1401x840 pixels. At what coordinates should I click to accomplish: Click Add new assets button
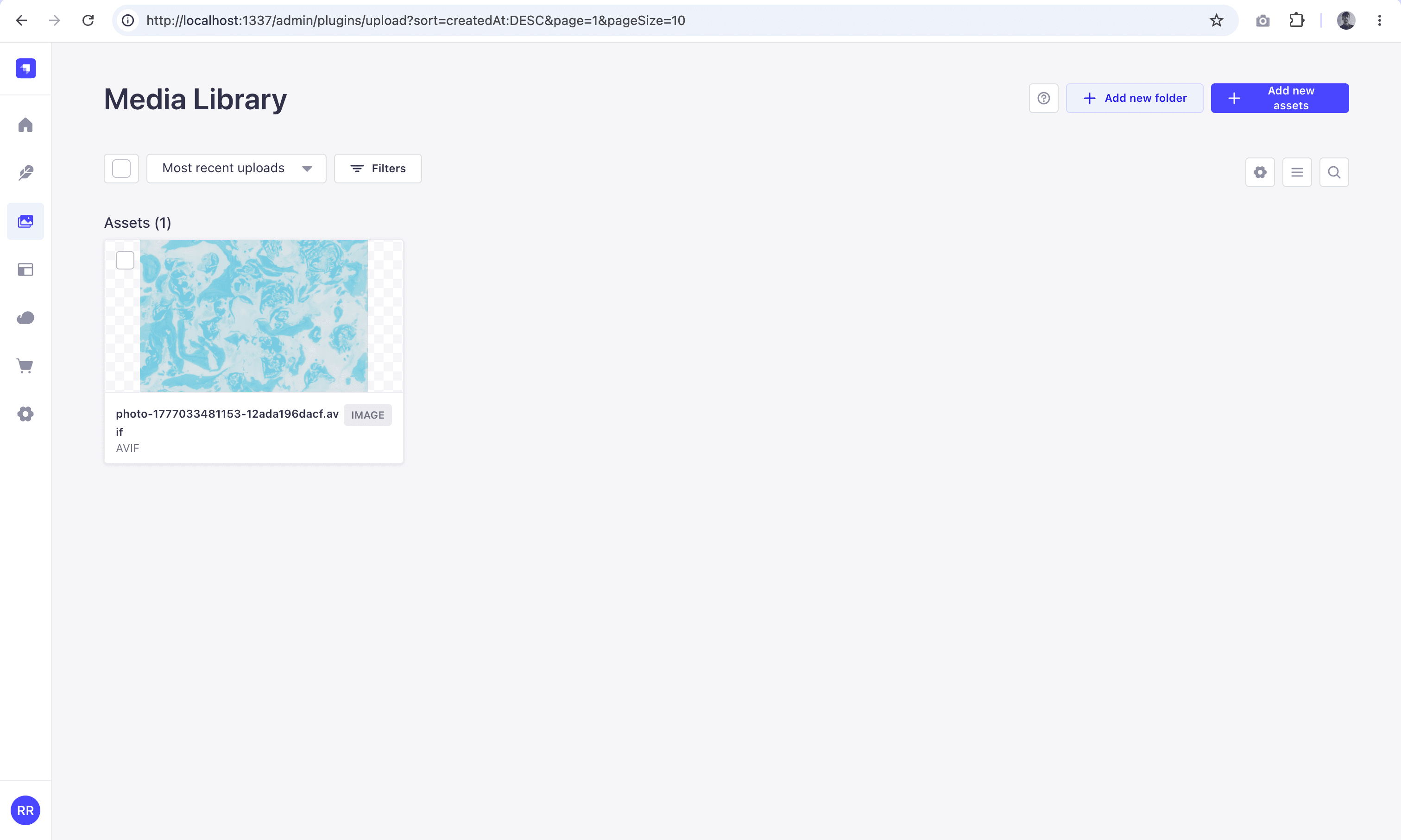[1279, 98]
